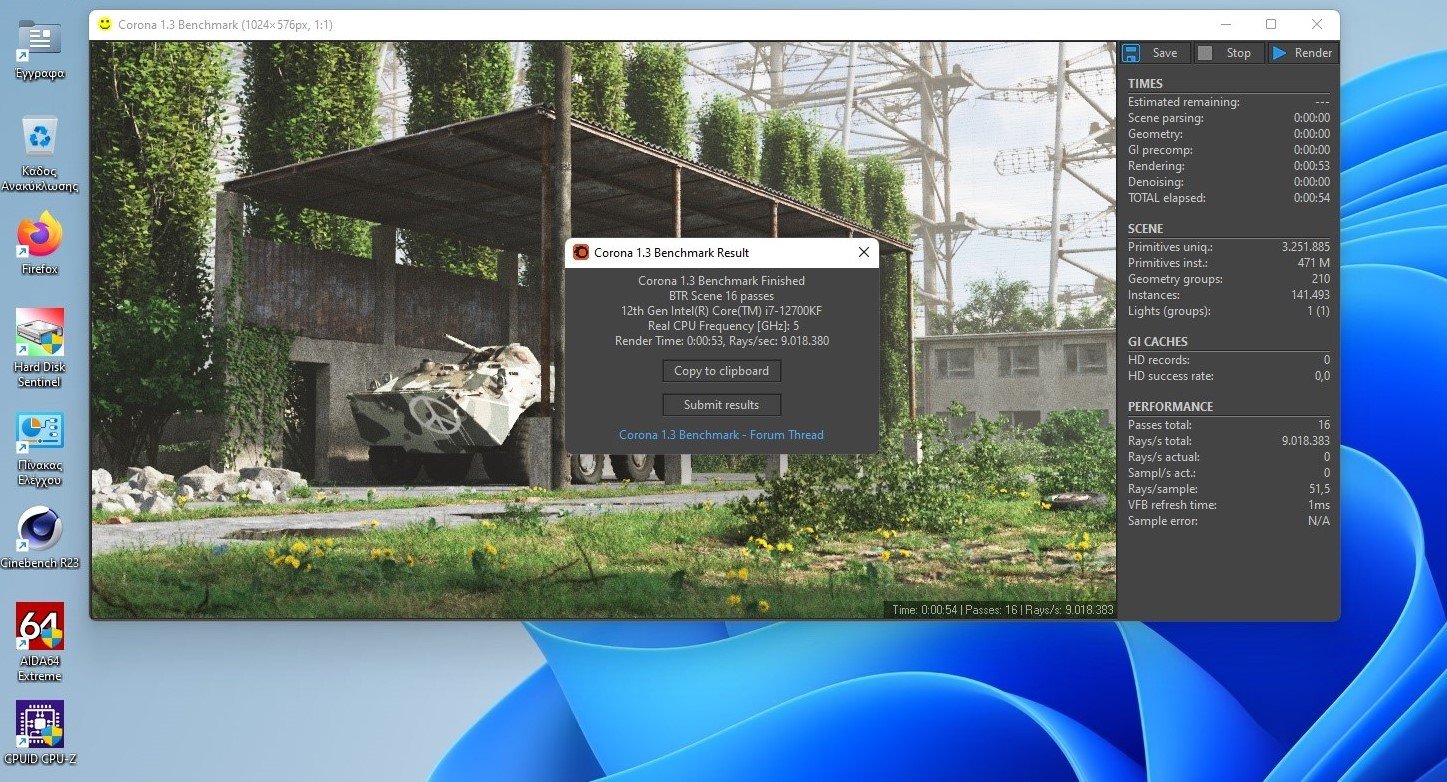1447x782 pixels.
Task: Click the TIMES section header
Action: (x=1146, y=84)
